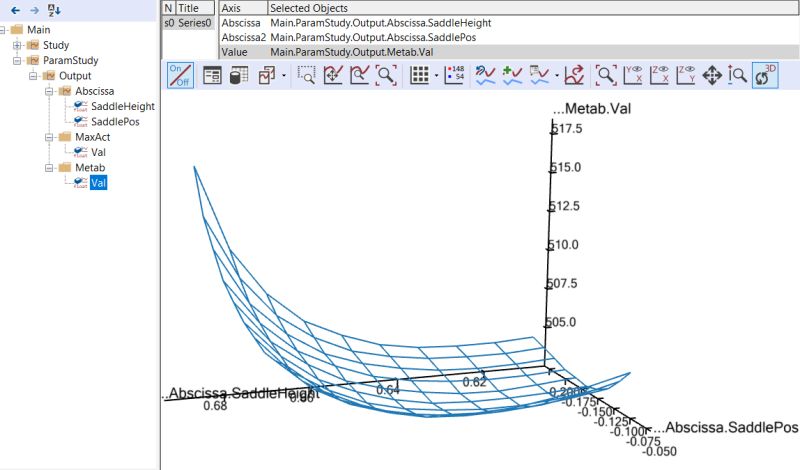Click the edit series curve icon
This screenshot has width=800, height=470.
pos(485,76)
